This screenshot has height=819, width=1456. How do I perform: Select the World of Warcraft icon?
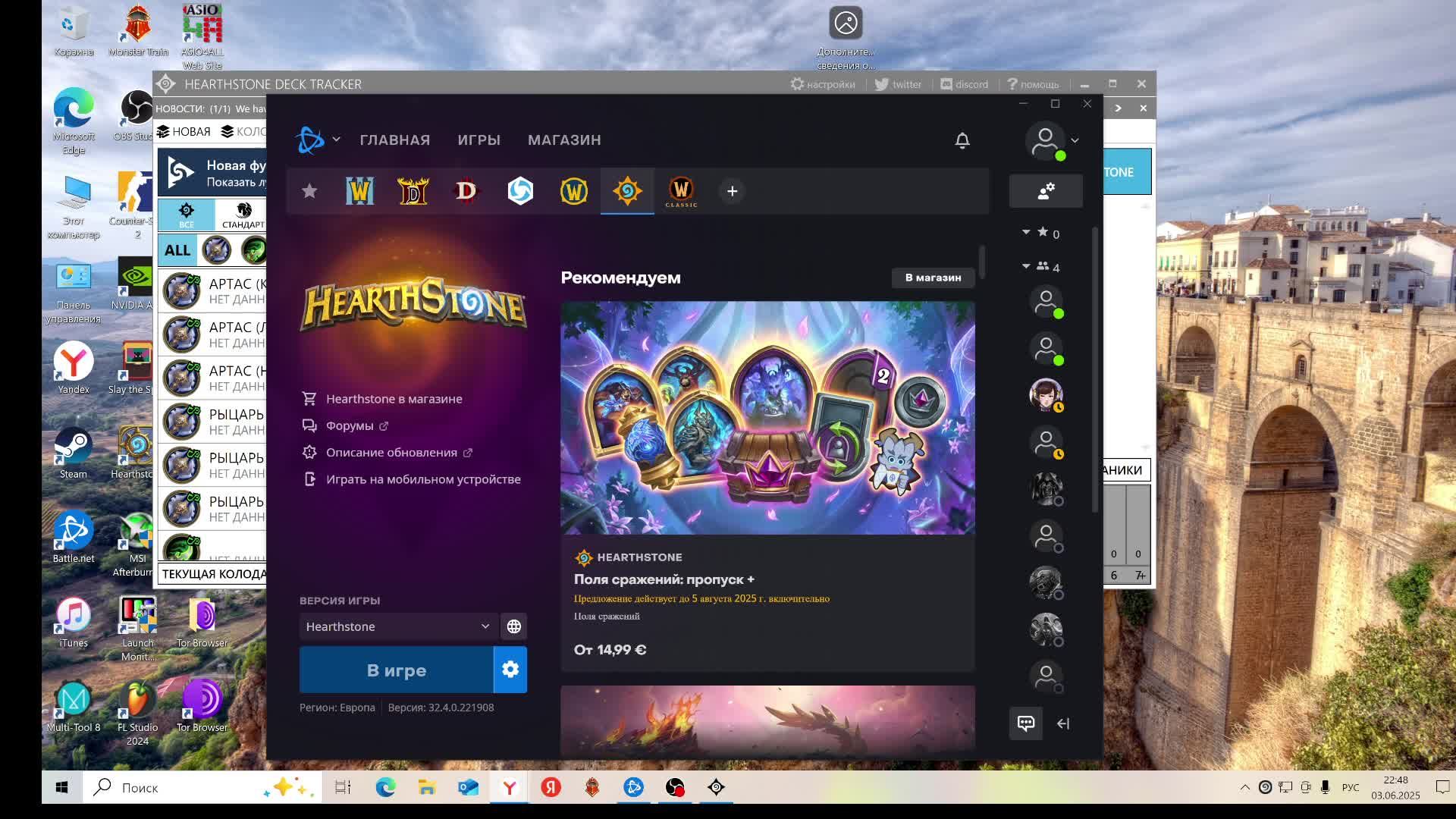pos(574,191)
